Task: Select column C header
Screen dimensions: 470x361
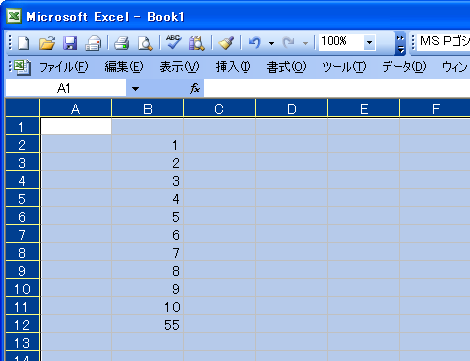Action: pos(219,108)
